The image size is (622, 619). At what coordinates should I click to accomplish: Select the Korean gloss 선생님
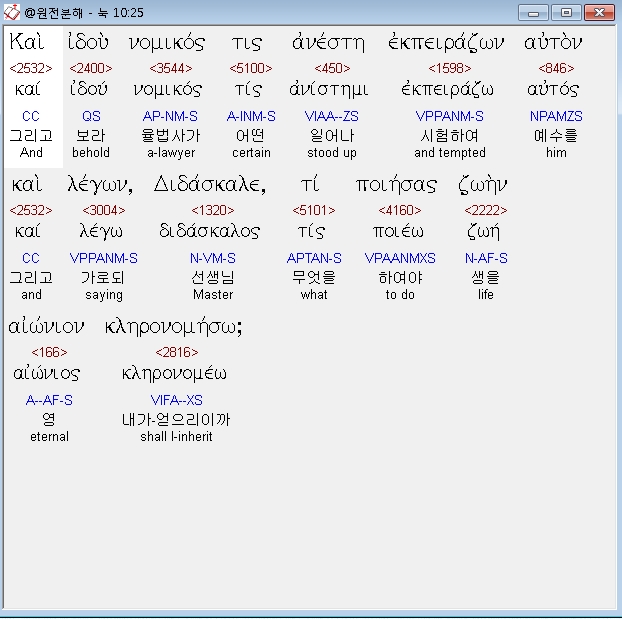coord(213,277)
